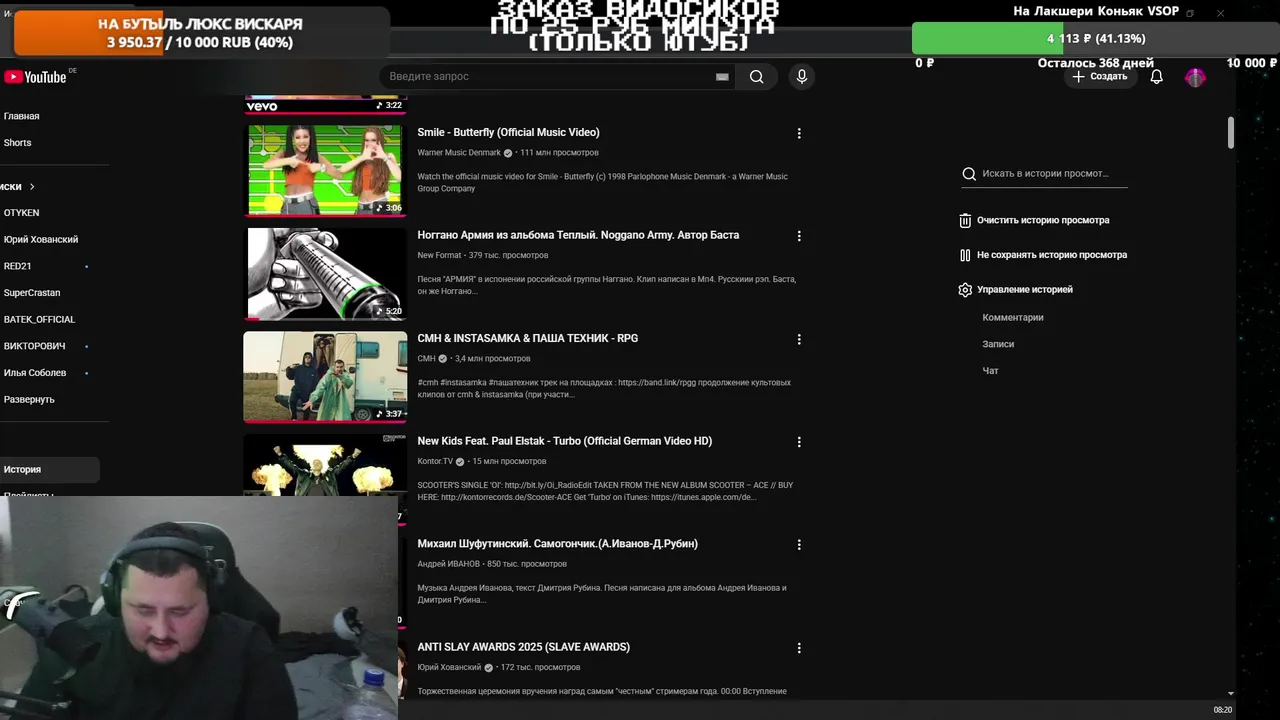Open Записи history section
The width and height of the screenshot is (1280, 720).
[x=998, y=344]
